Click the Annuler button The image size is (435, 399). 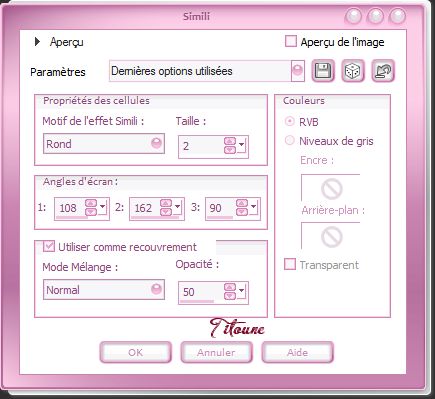[x=216, y=352]
